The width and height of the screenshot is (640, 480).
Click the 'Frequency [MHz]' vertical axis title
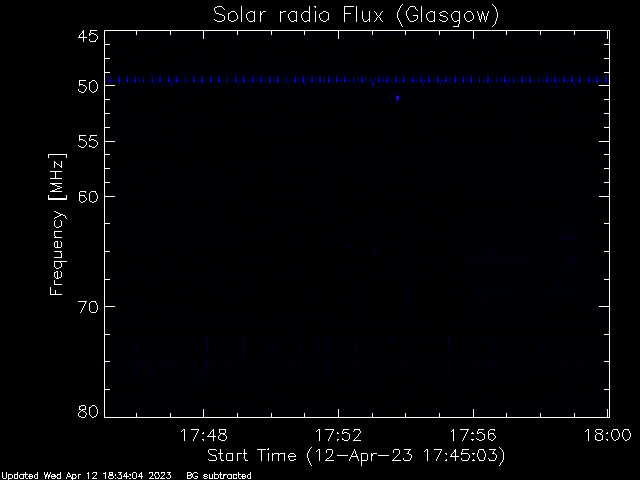57,224
